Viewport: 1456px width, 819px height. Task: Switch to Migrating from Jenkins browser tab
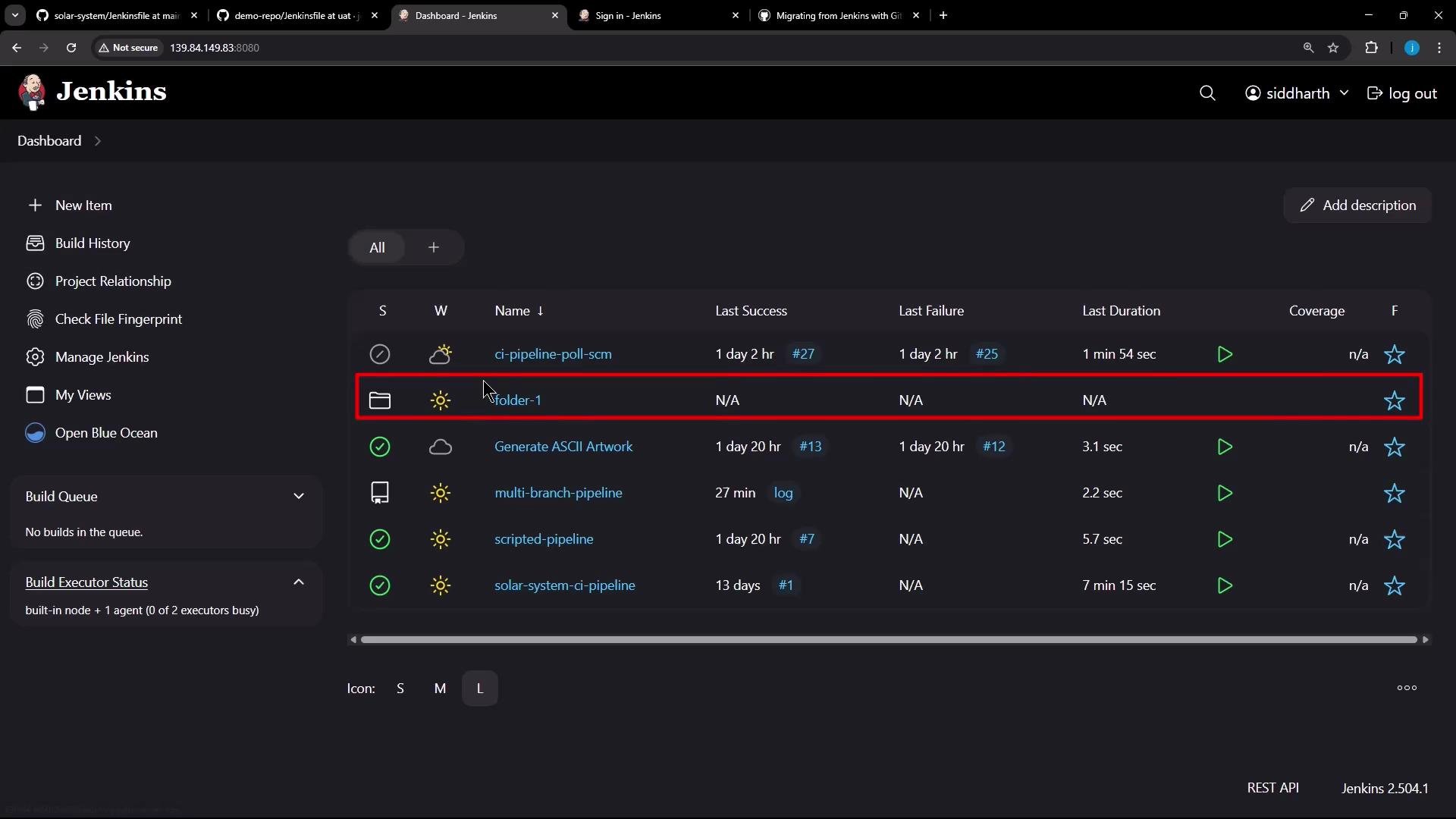tap(839, 15)
